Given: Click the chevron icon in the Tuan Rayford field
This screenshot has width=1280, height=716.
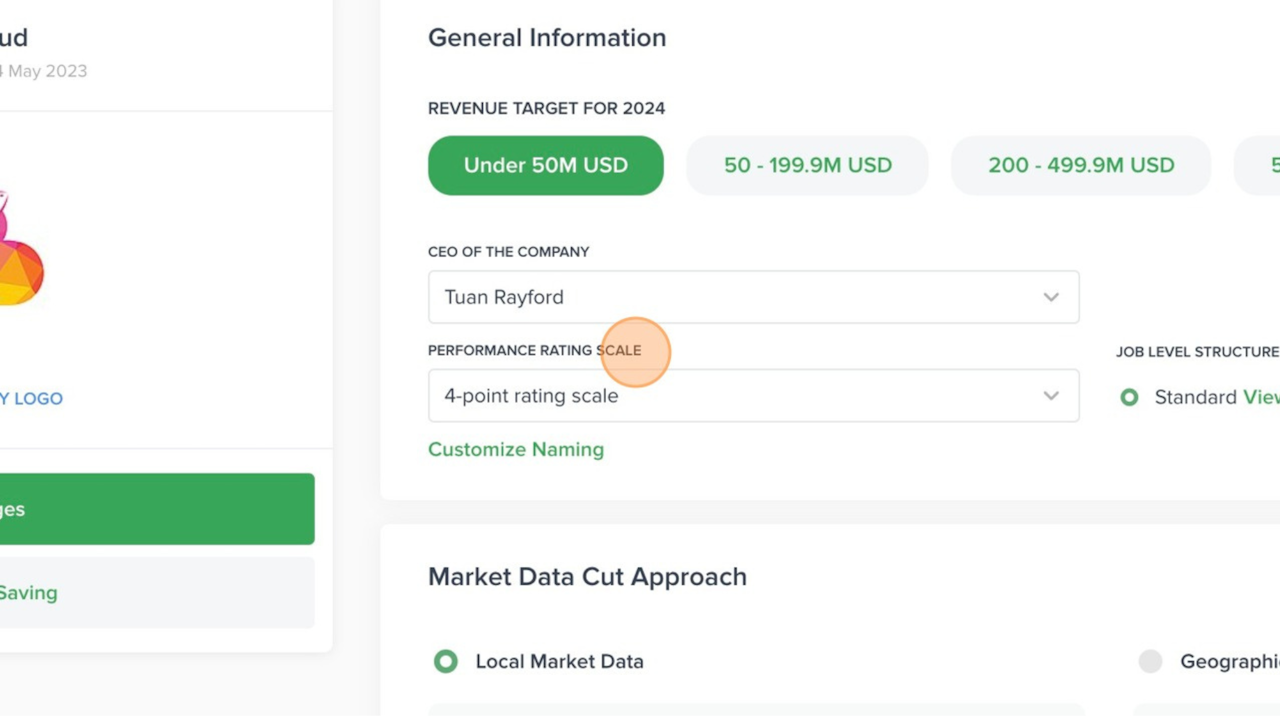Looking at the screenshot, I should 1050,297.
